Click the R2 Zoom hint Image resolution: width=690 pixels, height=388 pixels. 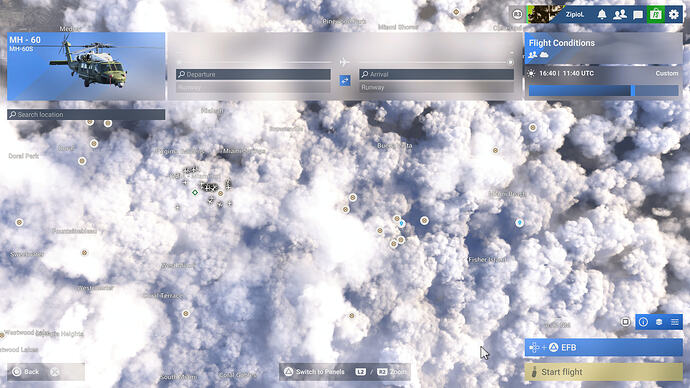(392, 372)
